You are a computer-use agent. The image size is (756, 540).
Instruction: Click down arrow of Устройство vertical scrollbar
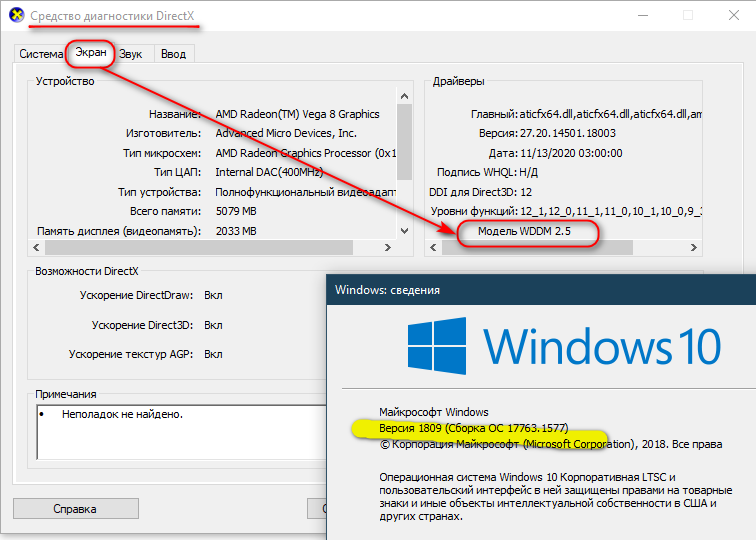coord(405,231)
